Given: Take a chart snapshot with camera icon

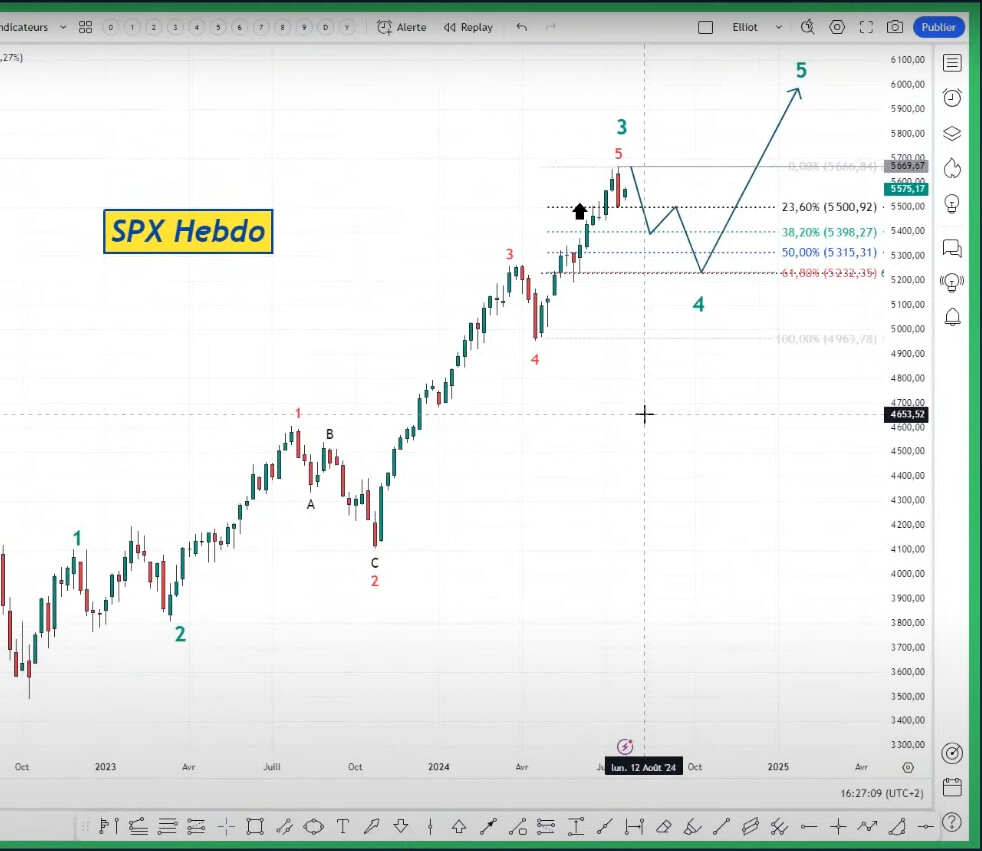Looking at the screenshot, I should click(x=895, y=27).
